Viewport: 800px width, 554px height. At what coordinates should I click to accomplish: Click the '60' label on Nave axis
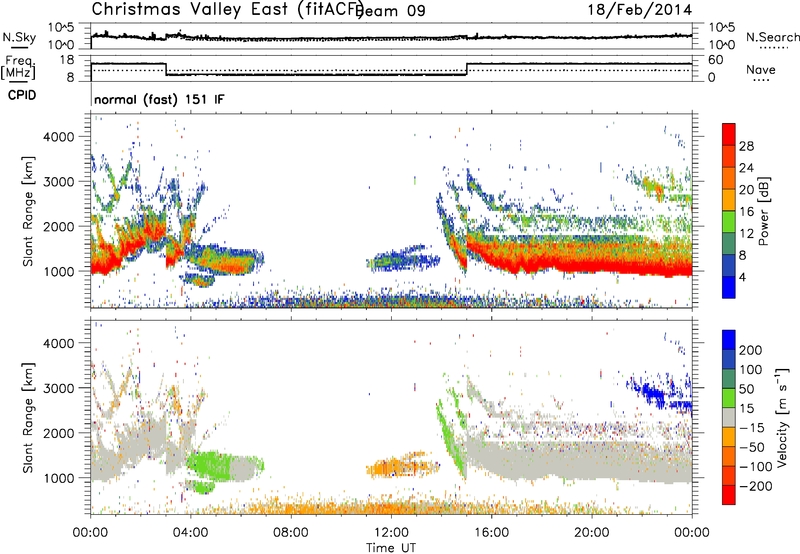(716, 60)
